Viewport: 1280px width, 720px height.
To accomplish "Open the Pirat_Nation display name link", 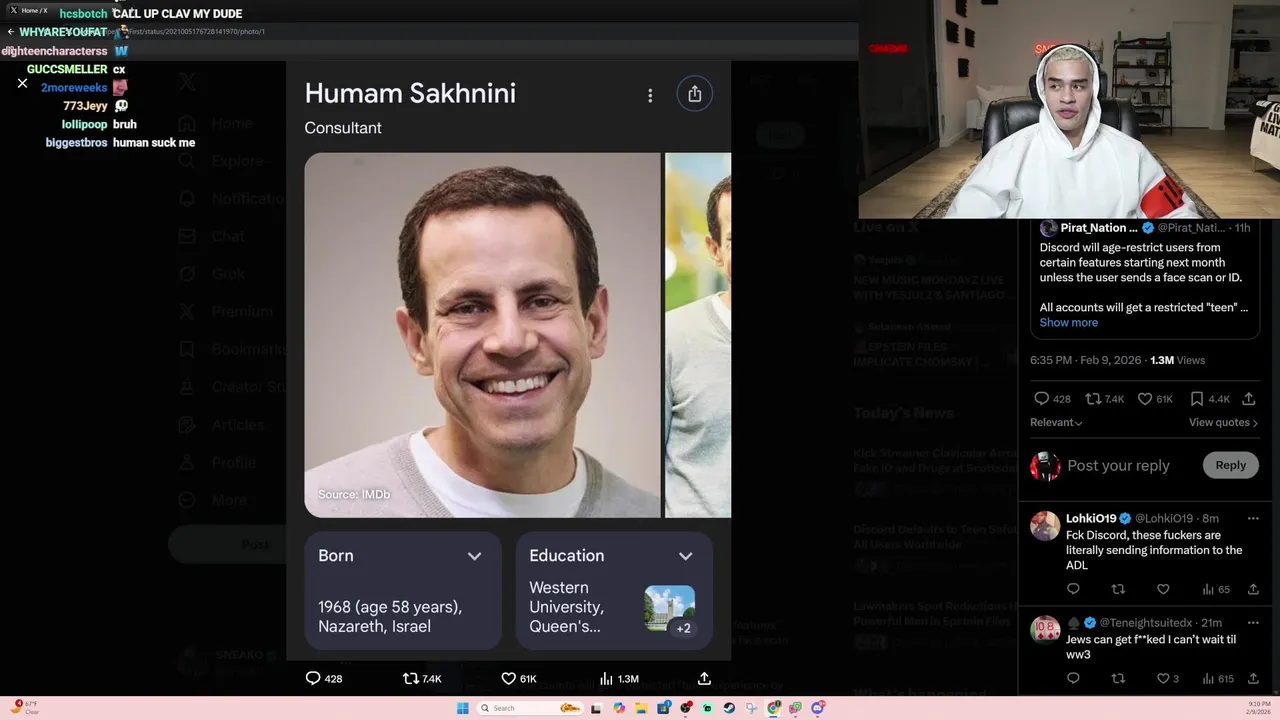I will [1099, 228].
